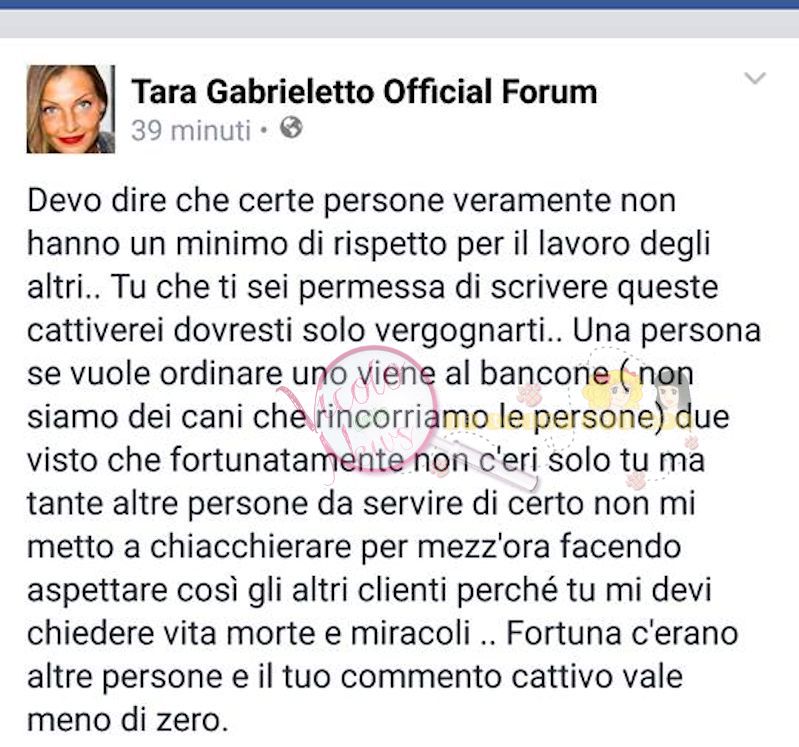Select the blue Facebook header bar
The height and width of the screenshot is (747, 799).
(400, 4)
